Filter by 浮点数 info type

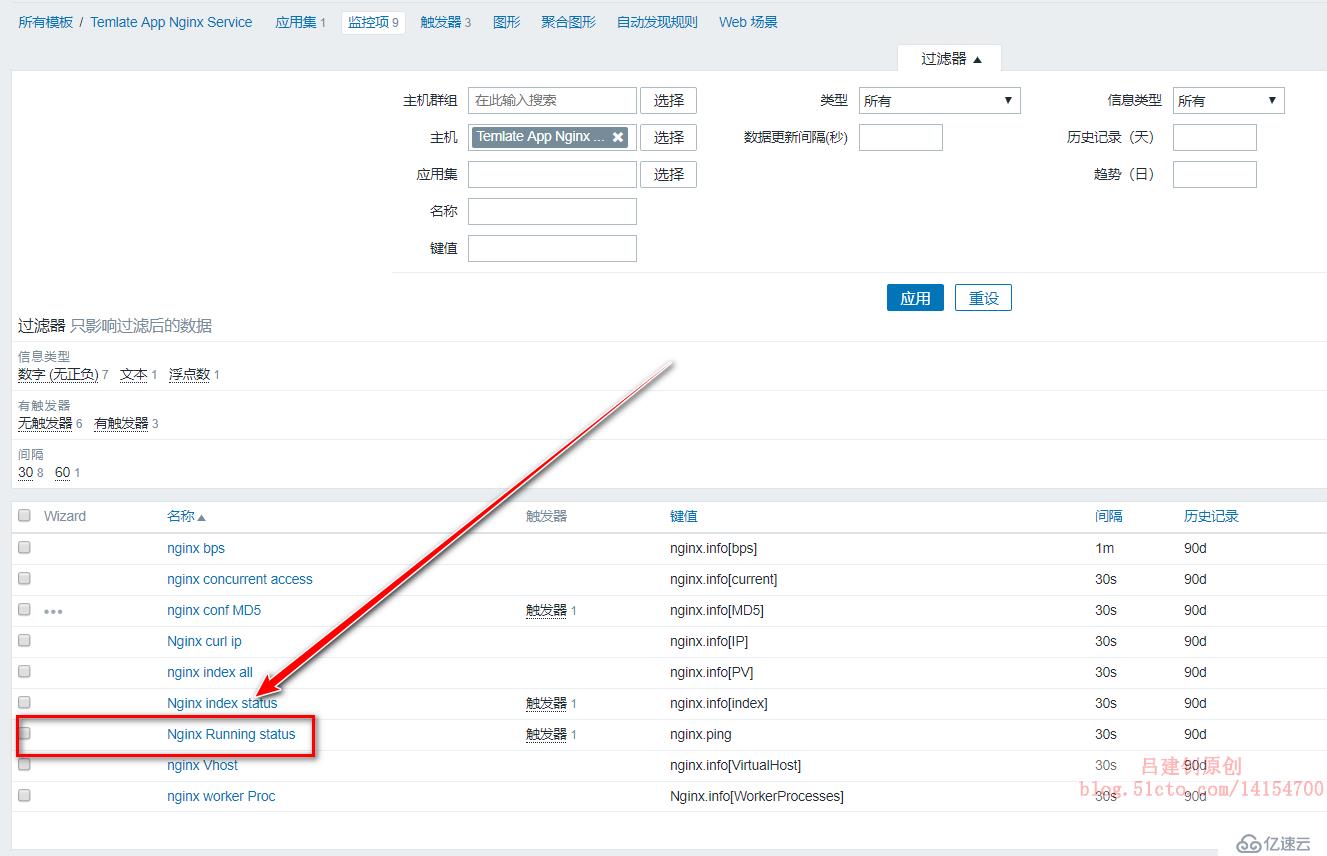click(x=189, y=374)
